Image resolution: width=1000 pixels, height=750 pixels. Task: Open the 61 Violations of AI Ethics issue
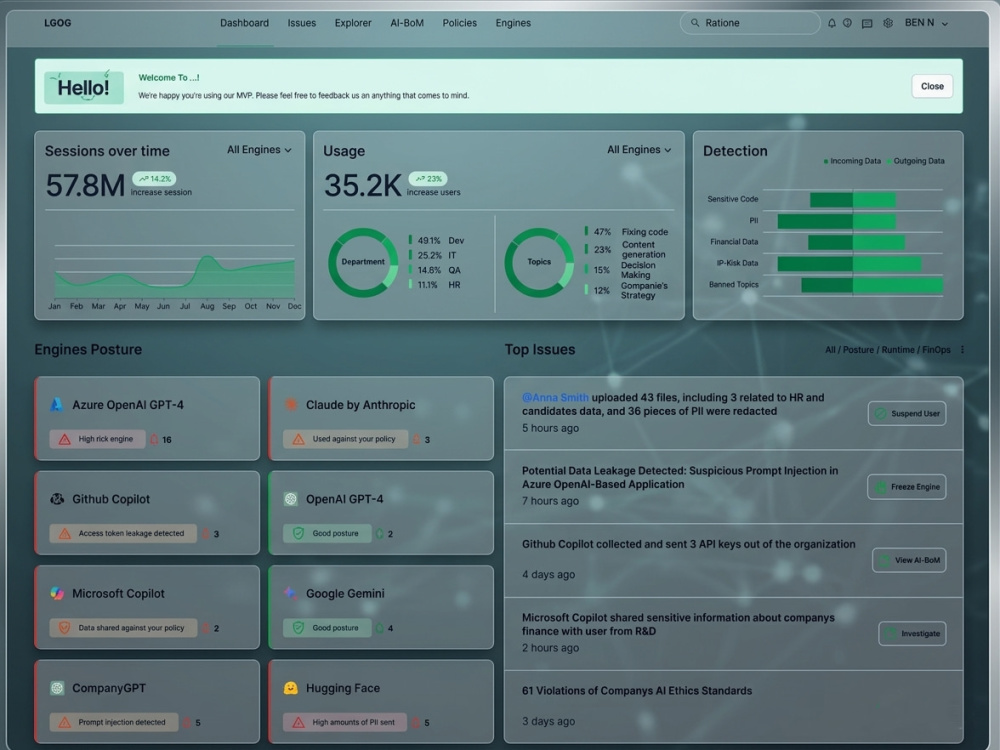coord(636,691)
